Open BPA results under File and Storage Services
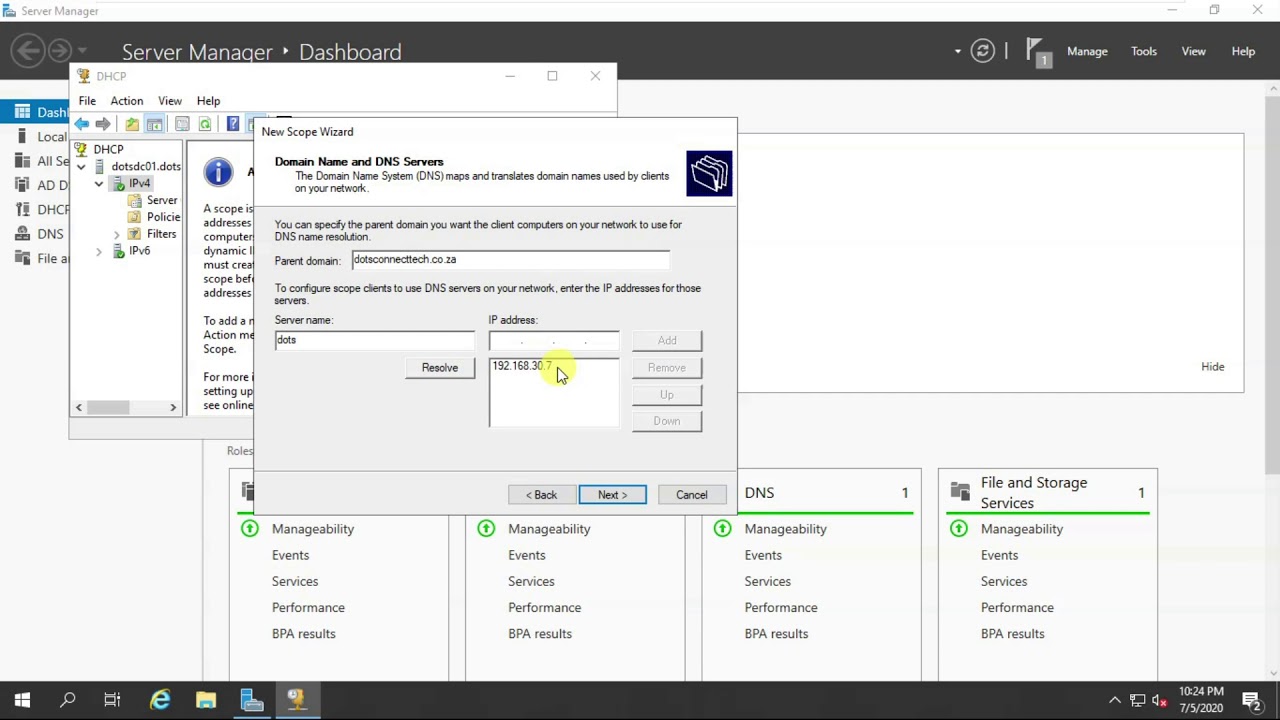 pos(1012,633)
